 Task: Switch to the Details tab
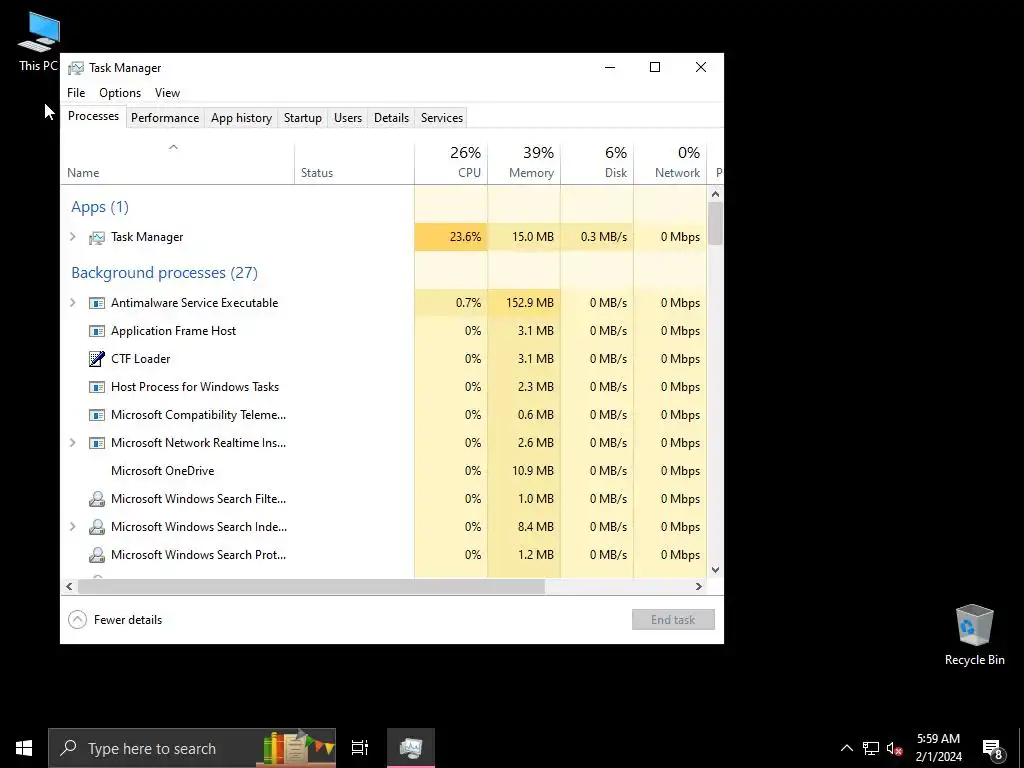click(x=391, y=118)
